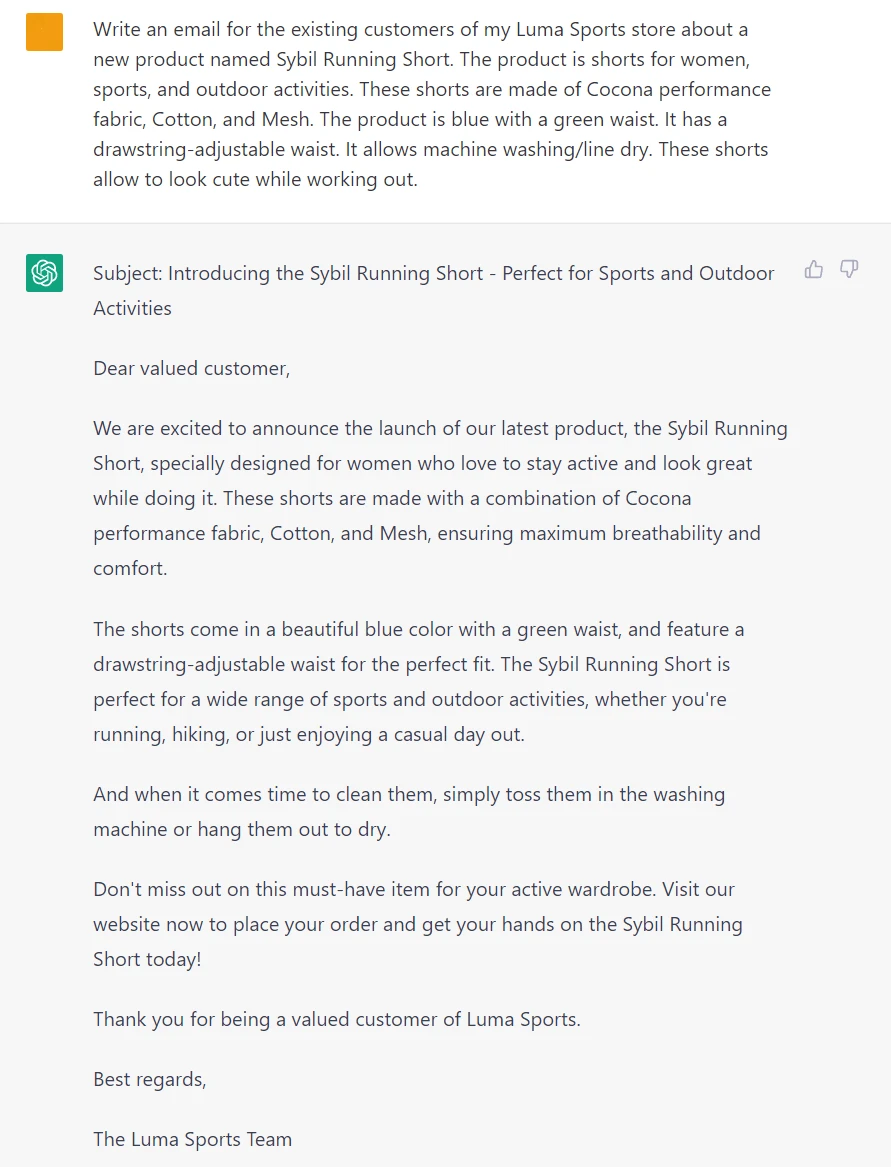Click the paragraph starting "Don't miss out"

pyautogui.click(x=418, y=924)
